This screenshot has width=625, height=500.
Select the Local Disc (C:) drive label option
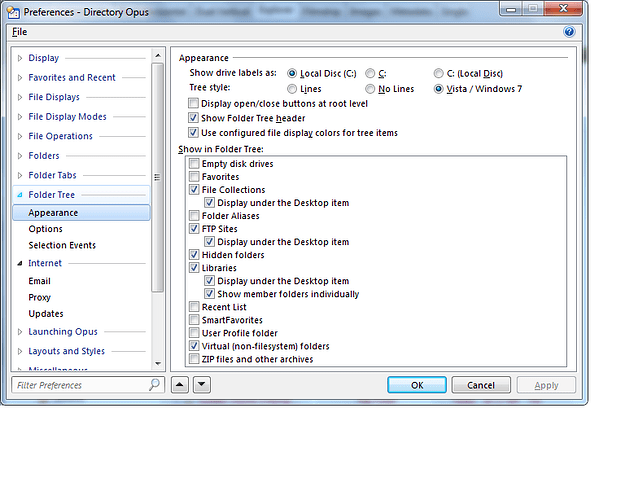pos(292,73)
